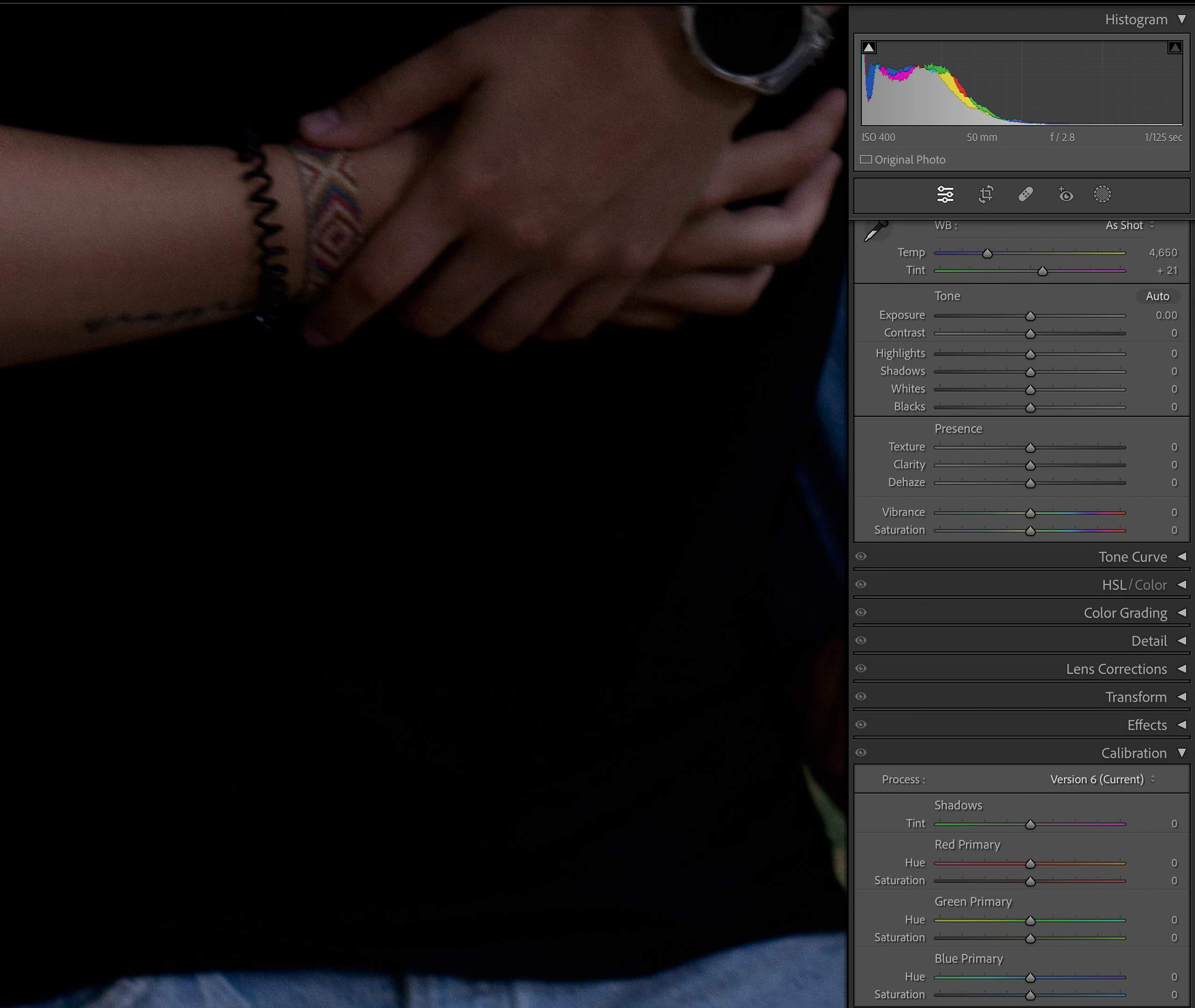Toggle shadow clipping indicator in histogram
Viewport: 1195px width, 1008px height.
coord(869,47)
